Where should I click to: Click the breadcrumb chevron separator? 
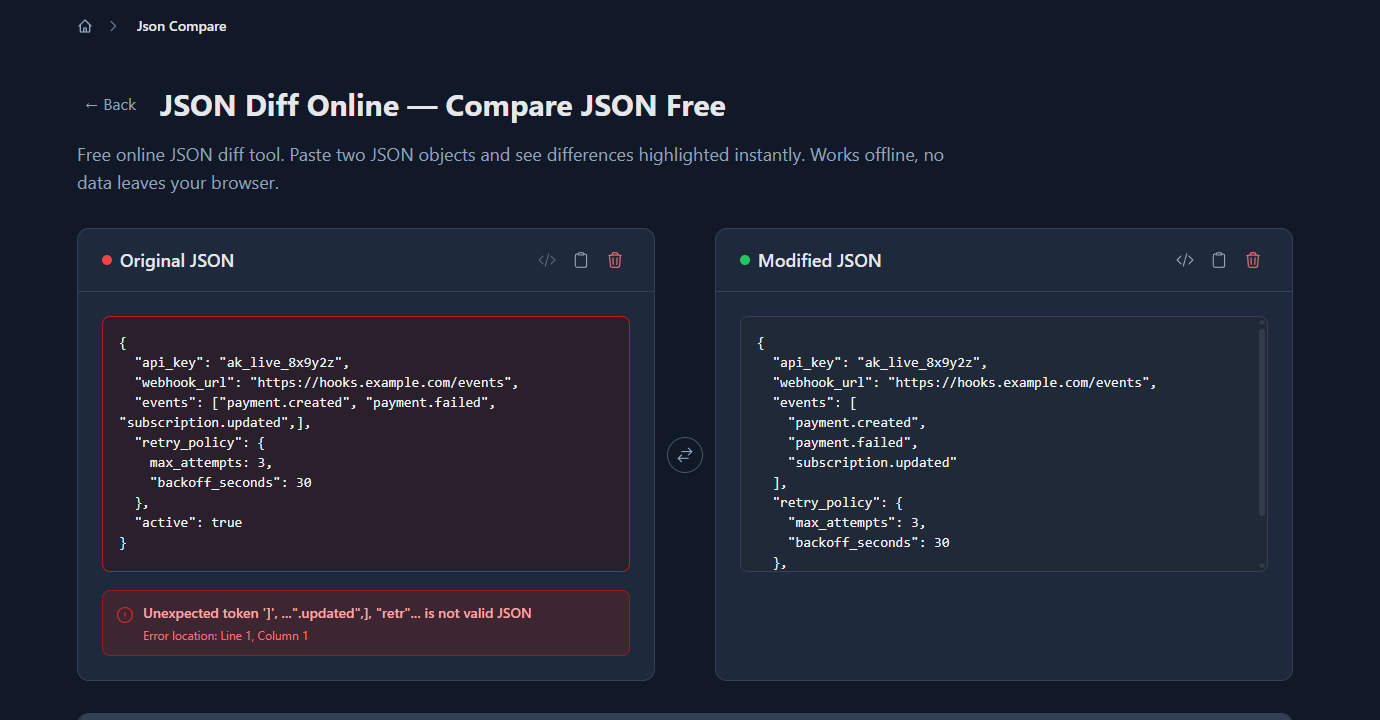click(114, 27)
